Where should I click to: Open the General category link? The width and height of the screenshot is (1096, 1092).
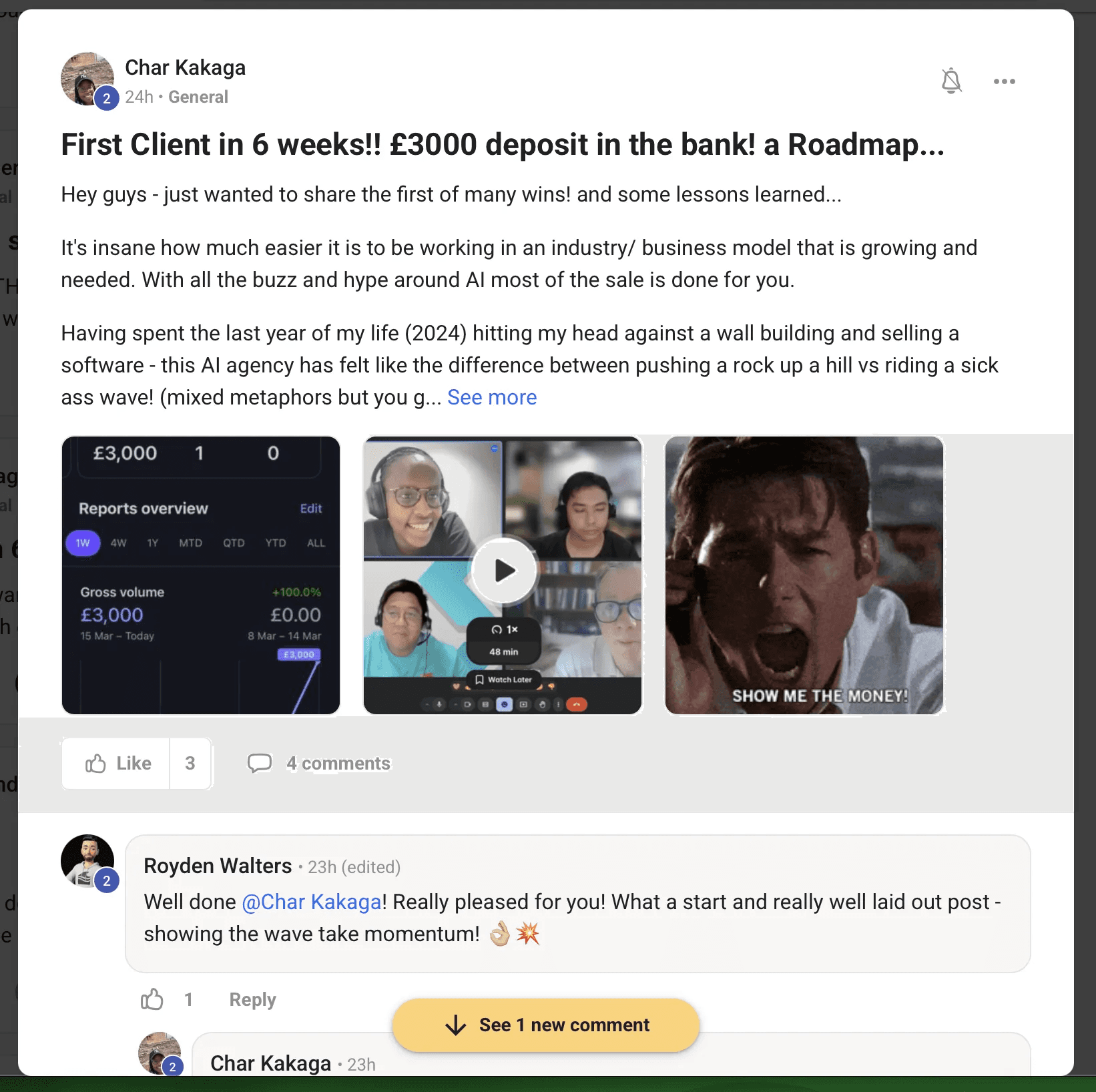click(198, 97)
